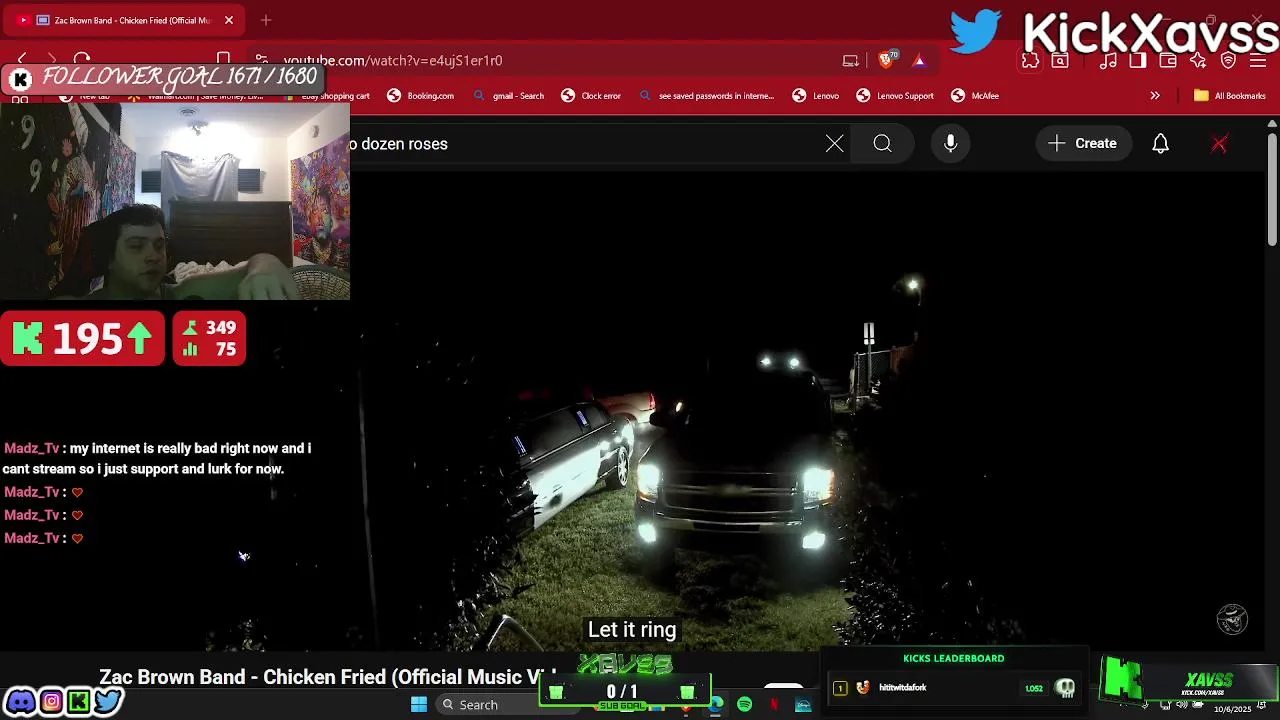Click the YouTube search magnifier button
The width and height of the screenshot is (1280, 720).
click(882, 144)
